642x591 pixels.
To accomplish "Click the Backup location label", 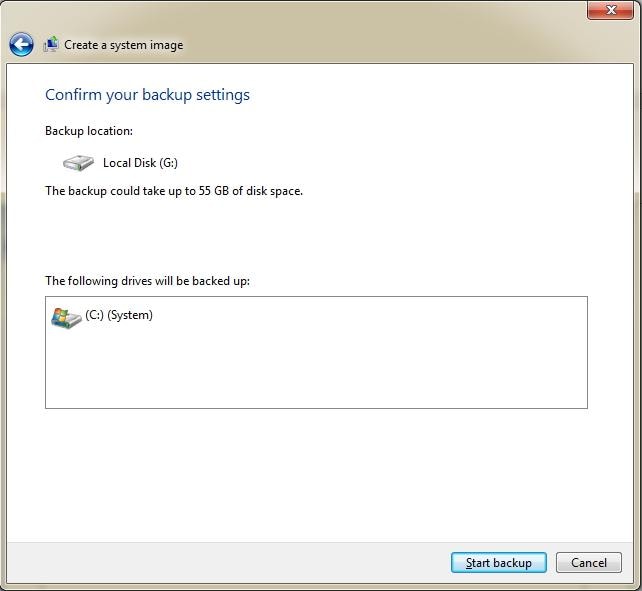I will tap(89, 131).
